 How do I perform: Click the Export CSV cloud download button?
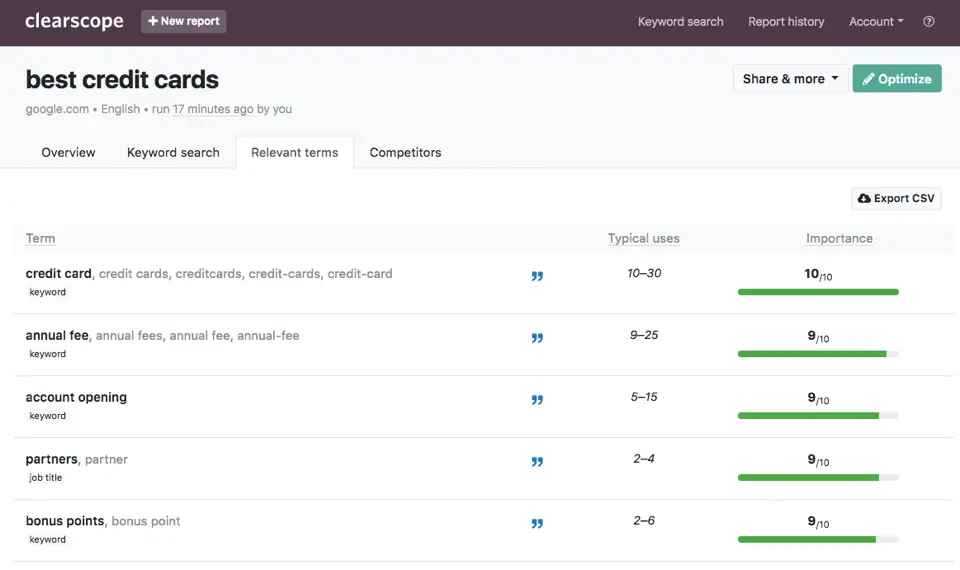pyautogui.click(x=896, y=198)
